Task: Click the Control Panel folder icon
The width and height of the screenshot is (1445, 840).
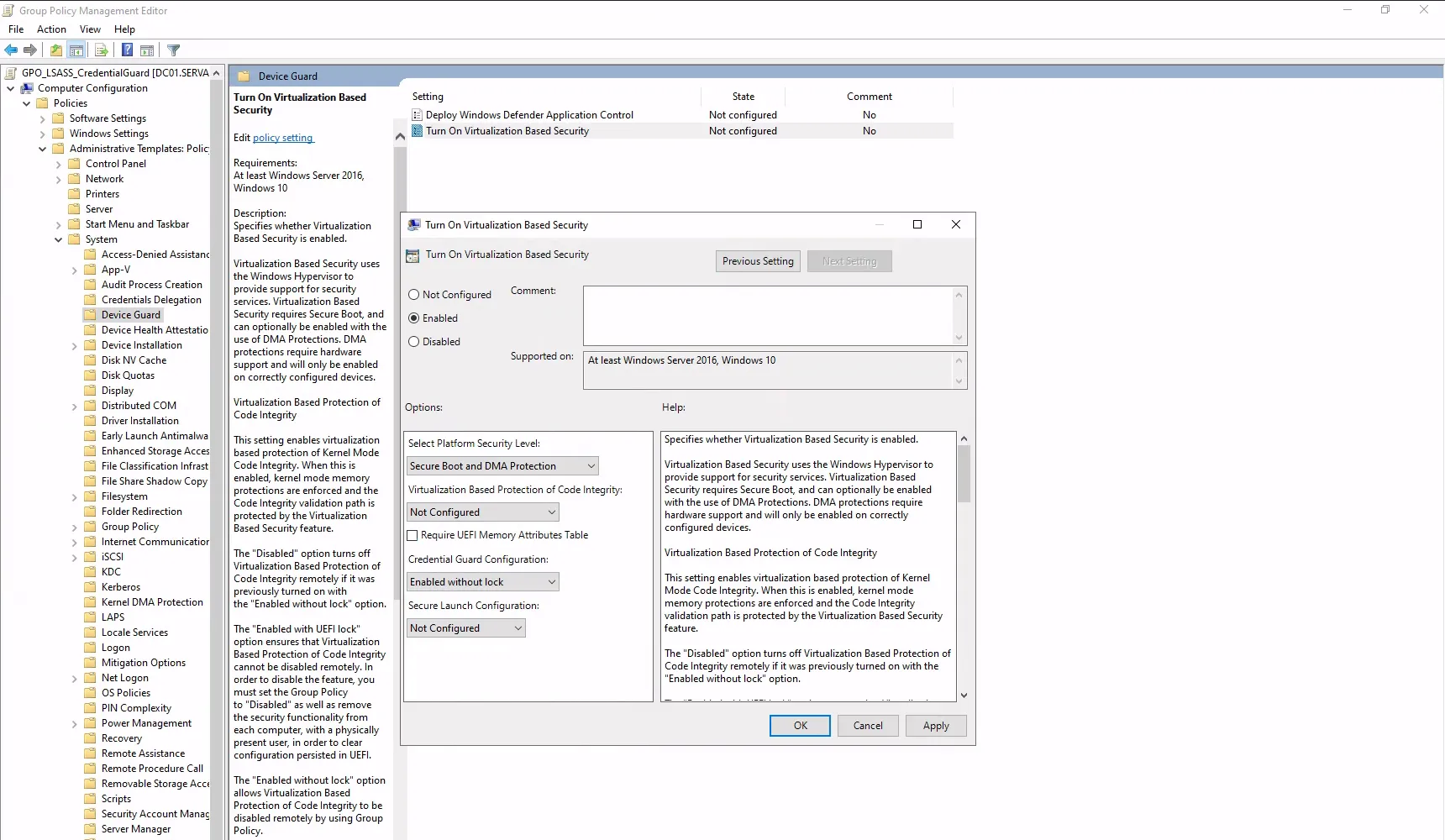Action: (x=75, y=164)
